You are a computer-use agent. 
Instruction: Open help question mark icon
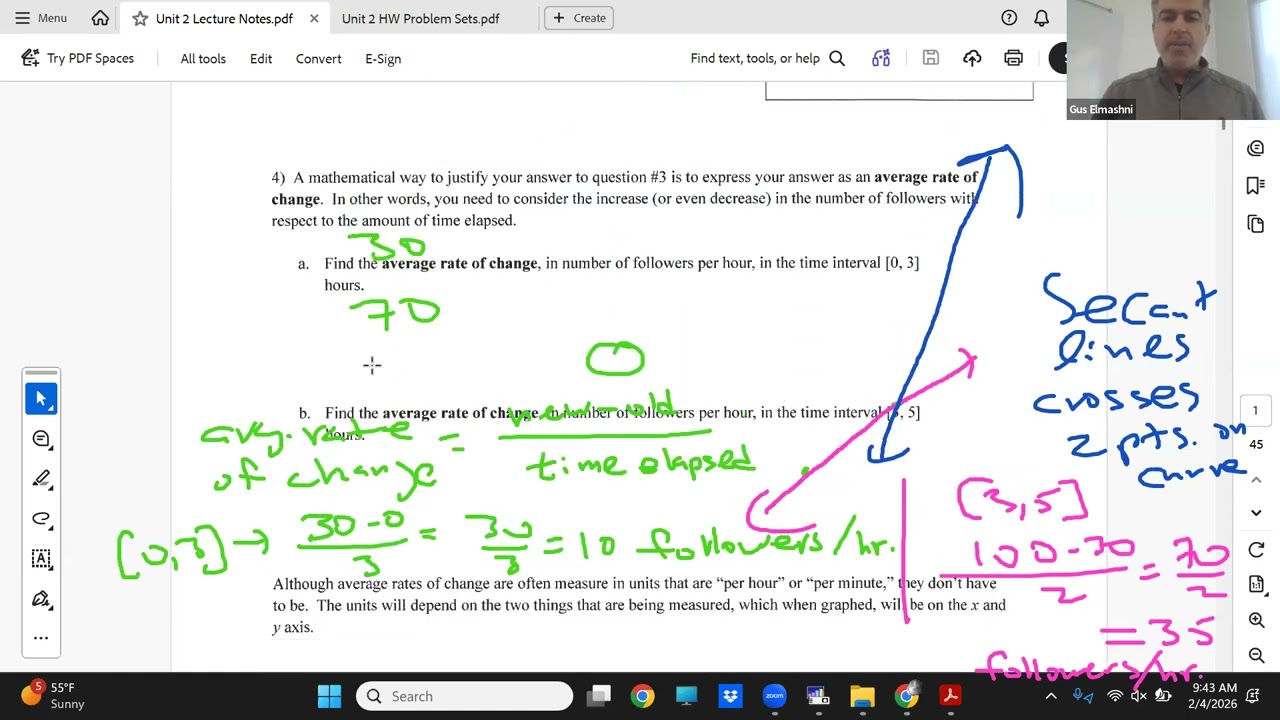tap(1009, 18)
